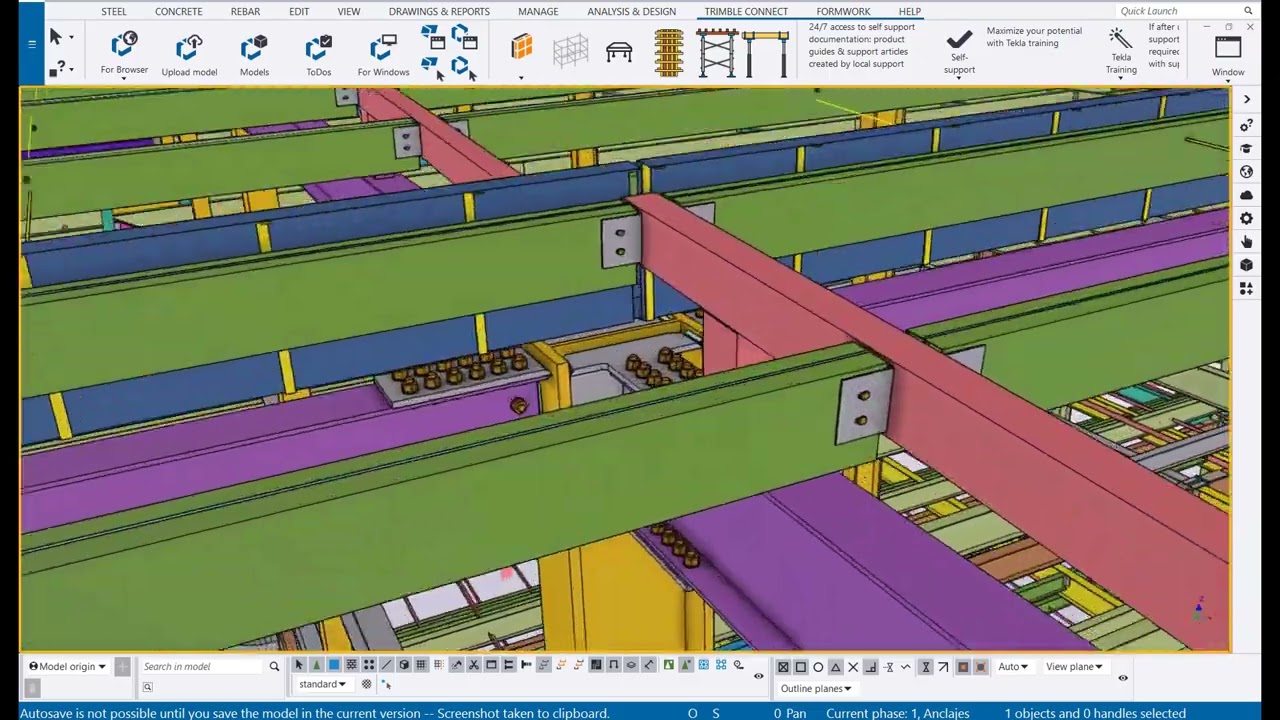
Task: Select the MANAGE ribbon tab
Action: click(538, 11)
